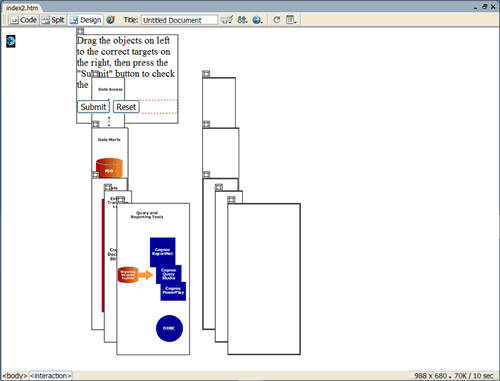The image size is (500, 381).
Task: Select the Cognos PowerPlay blue box
Action: click(173, 291)
